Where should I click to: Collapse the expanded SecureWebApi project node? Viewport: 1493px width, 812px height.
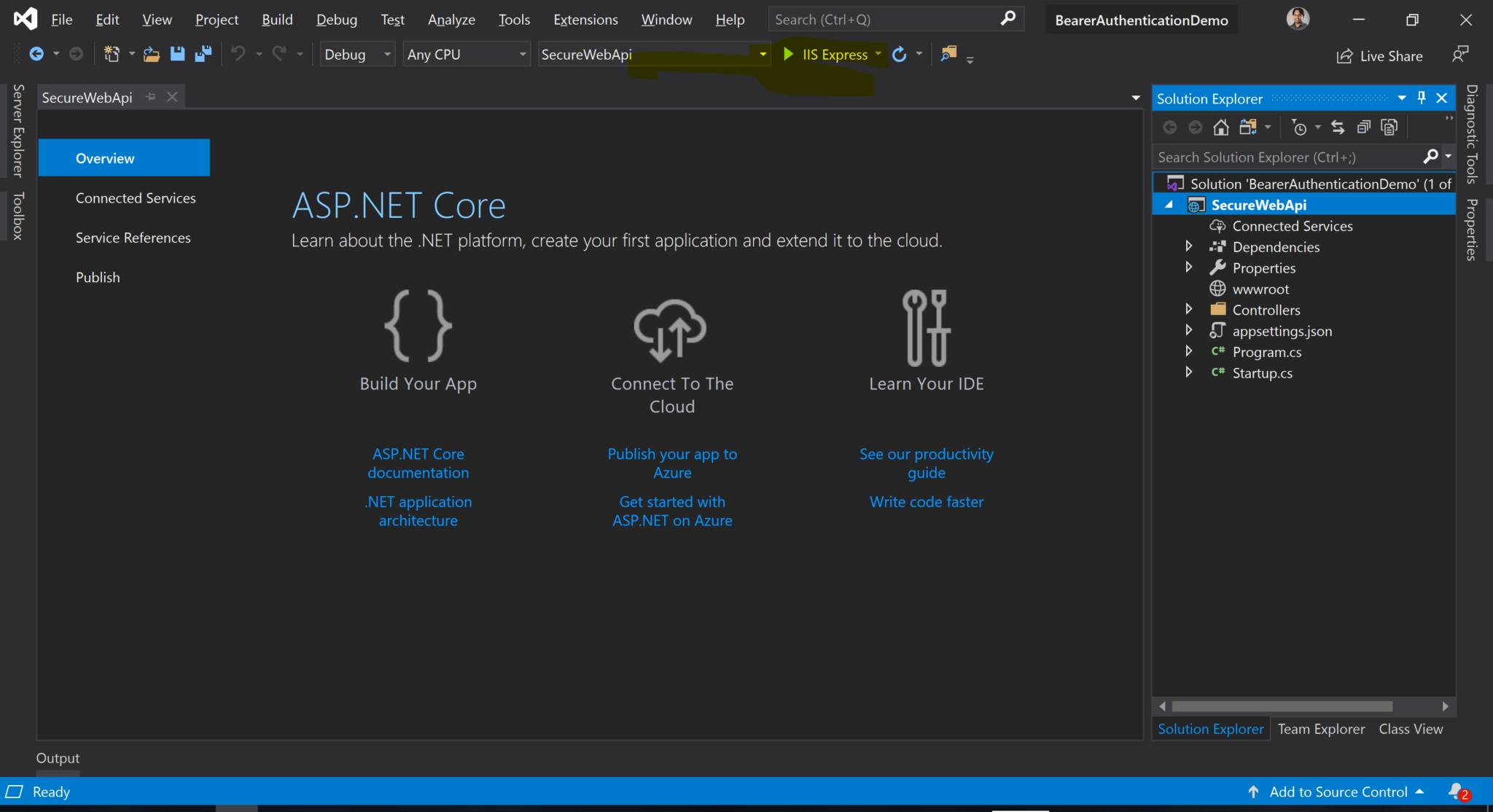pos(1168,205)
